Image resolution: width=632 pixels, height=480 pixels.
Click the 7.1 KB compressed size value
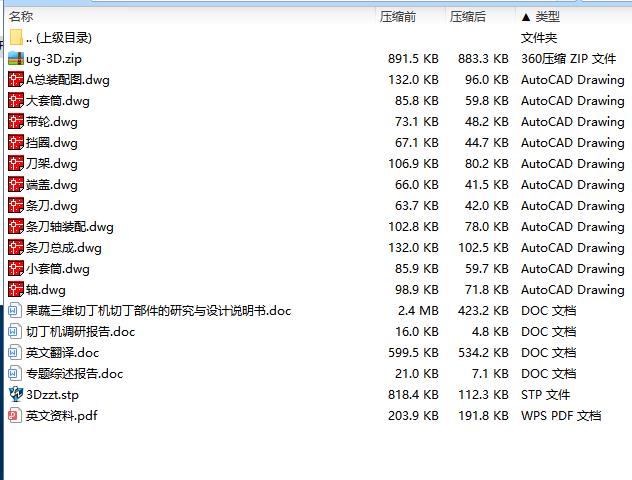[x=490, y=374]
